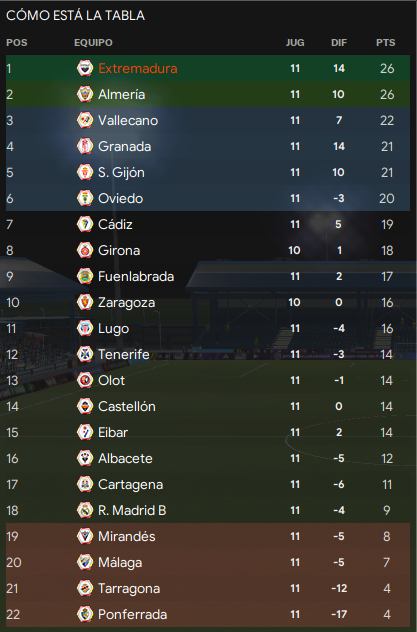
Task: Open the Fuenlabrada team page
Action: tap(136, 276)
